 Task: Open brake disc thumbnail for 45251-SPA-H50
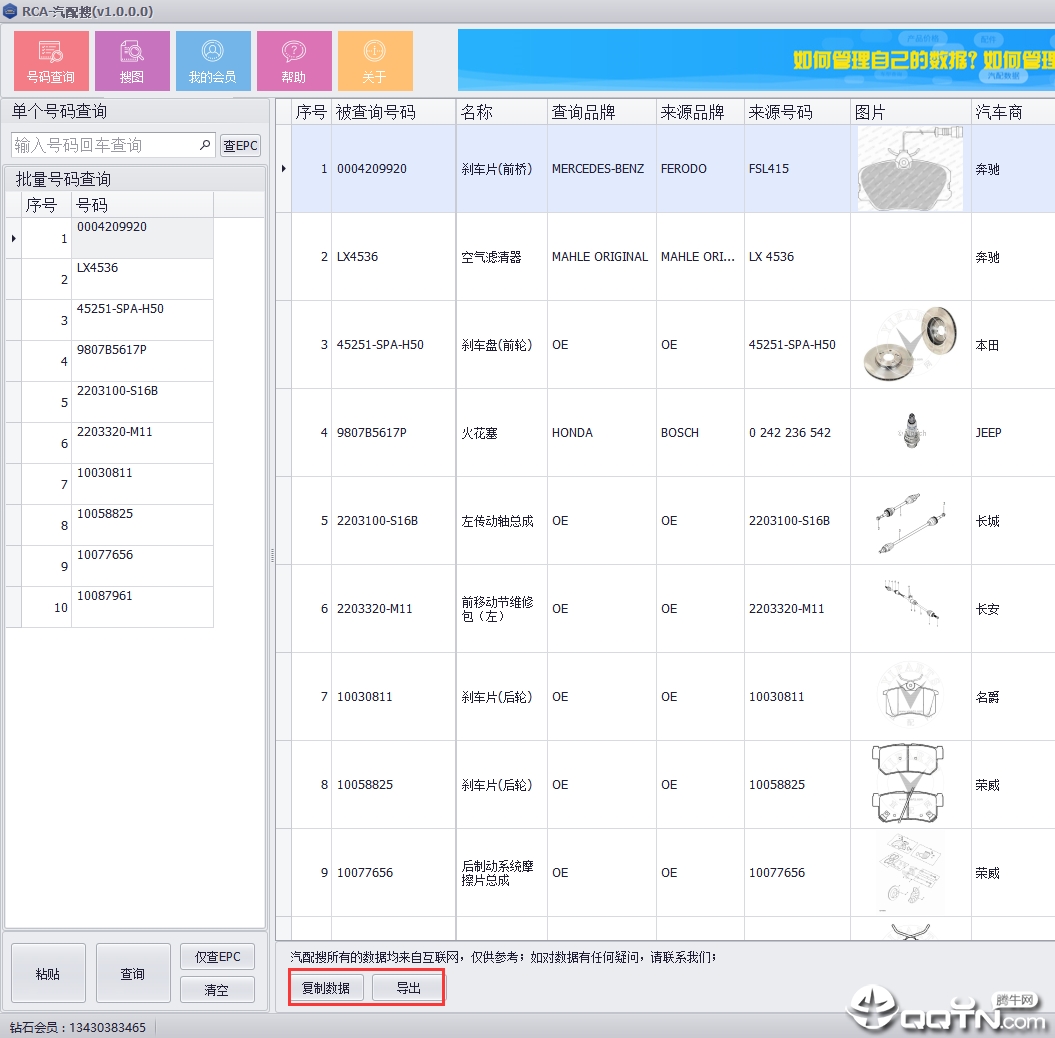click(x=910, y=344)
